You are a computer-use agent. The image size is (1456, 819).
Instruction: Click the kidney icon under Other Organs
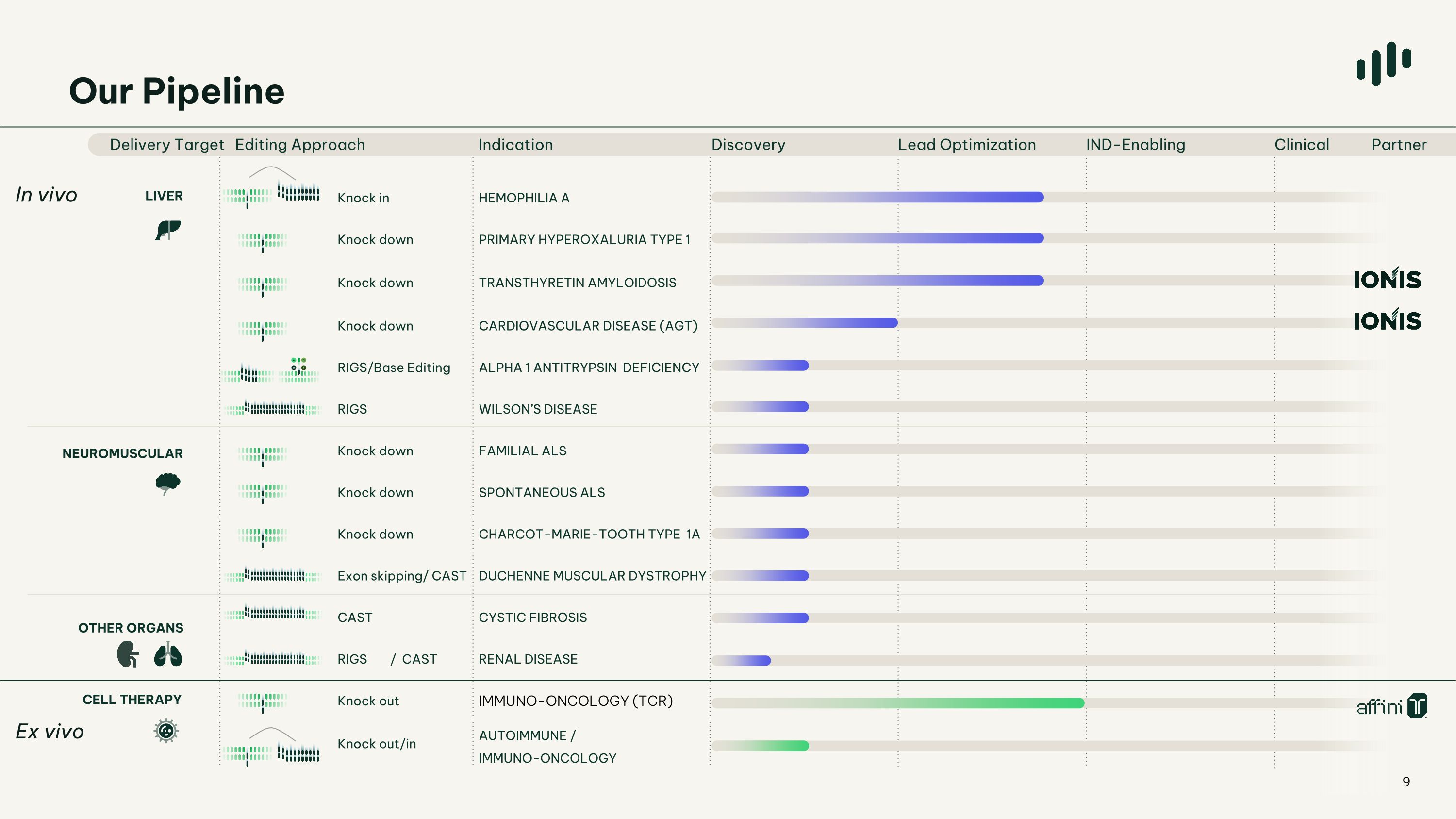tap(128, 654)
